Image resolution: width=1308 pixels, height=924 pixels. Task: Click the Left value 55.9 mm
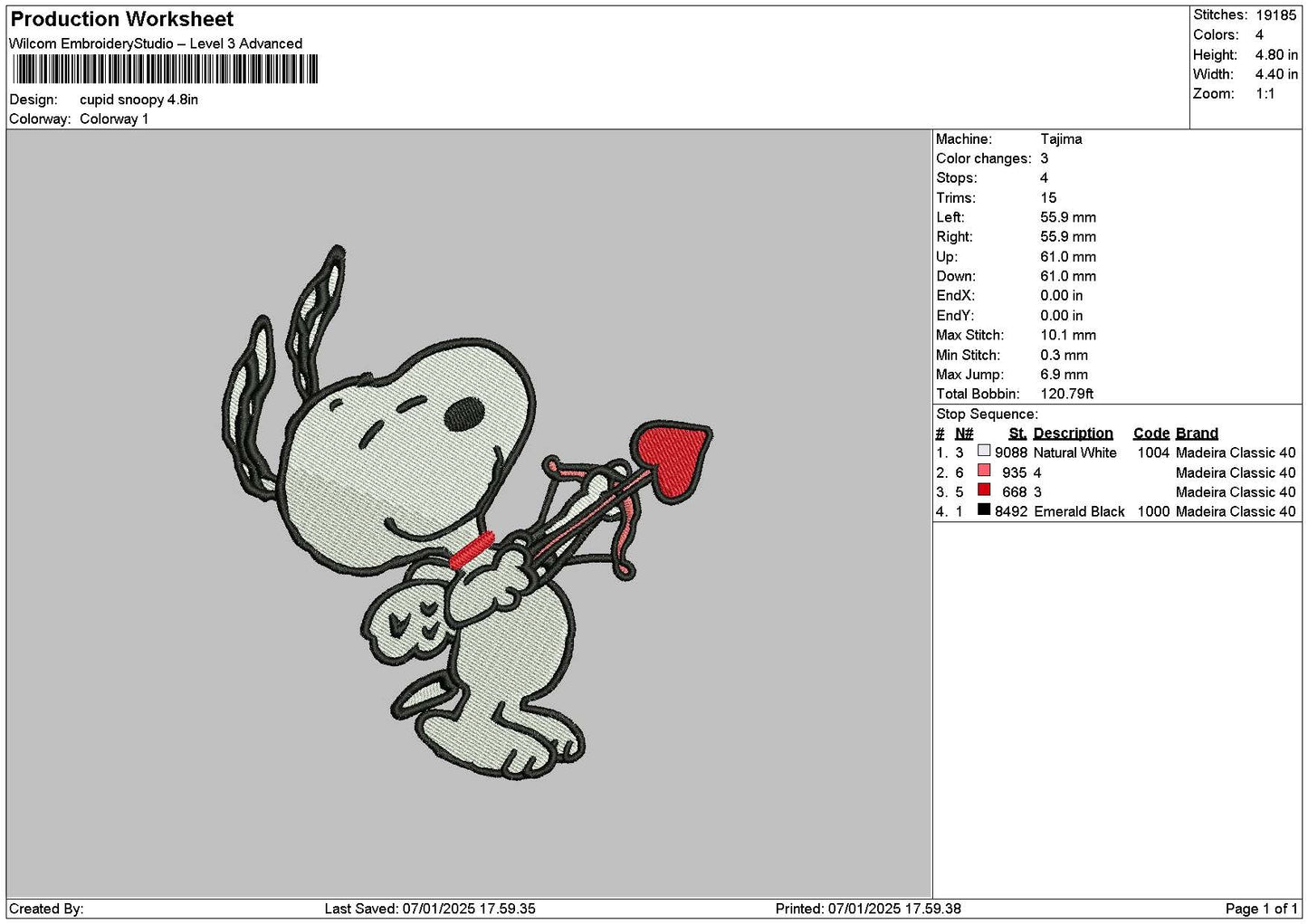[1068, 217]
